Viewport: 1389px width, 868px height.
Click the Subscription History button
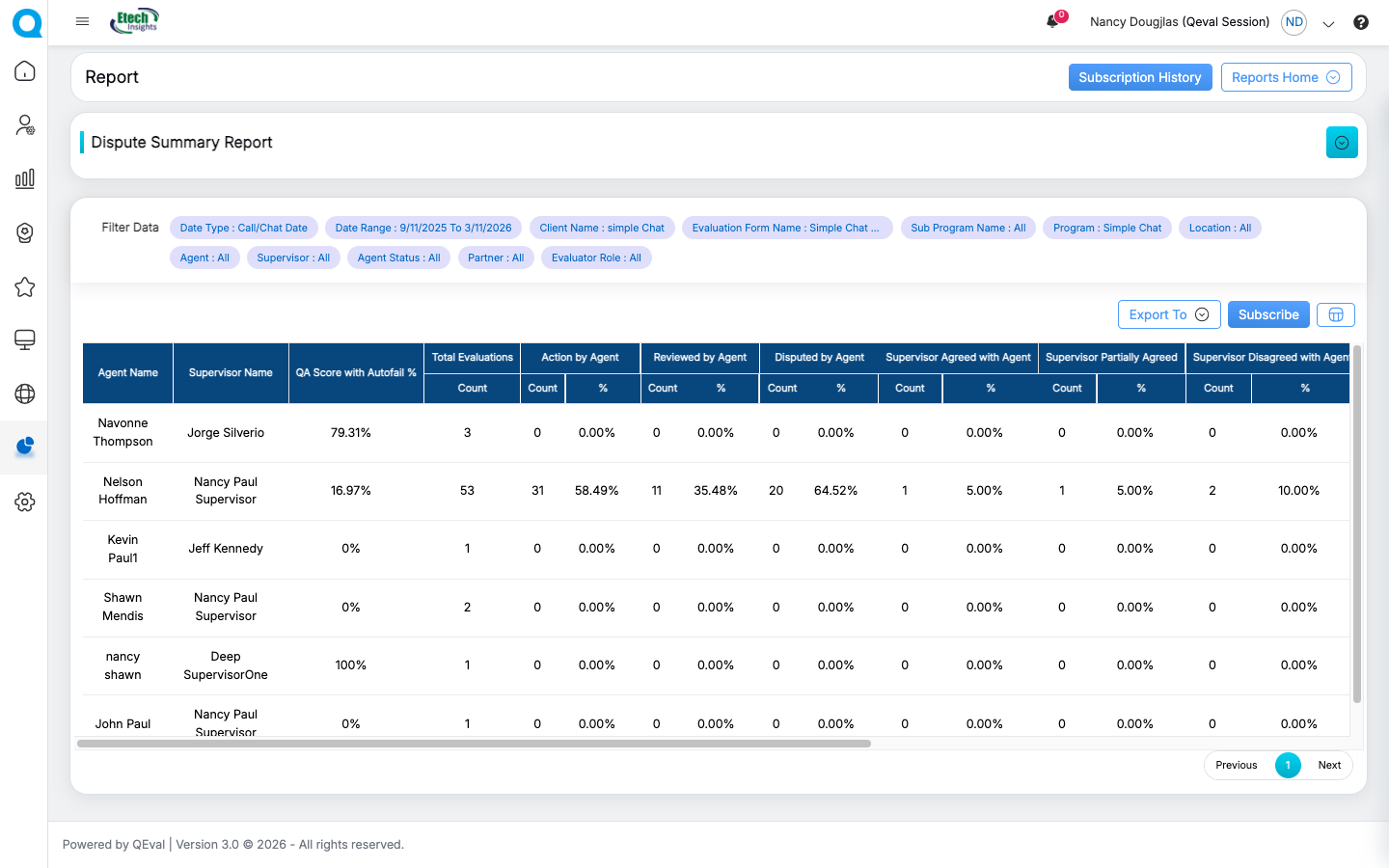tap(1139, 77)
